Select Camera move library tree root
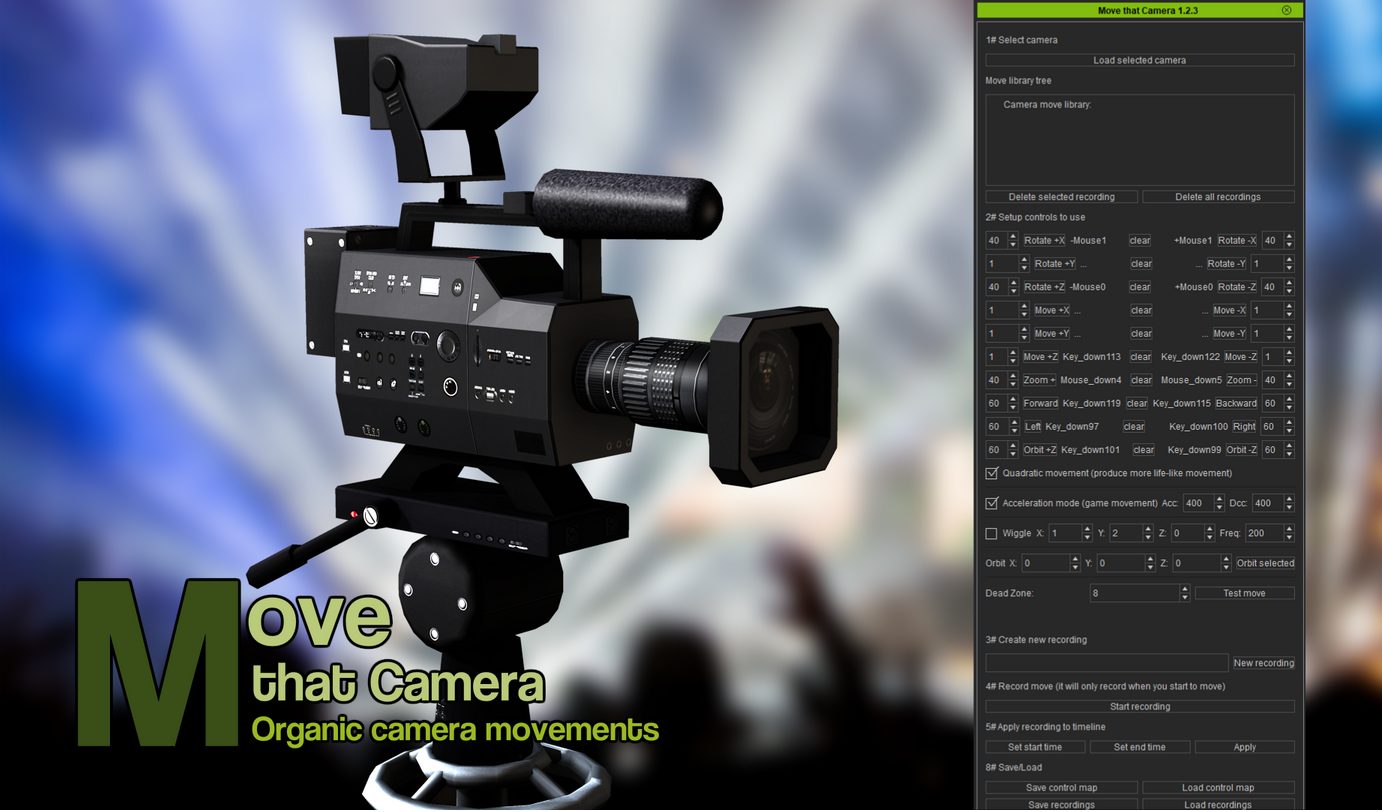The height and width of the screenshot is (812, 1382). tap(1047, 104)
